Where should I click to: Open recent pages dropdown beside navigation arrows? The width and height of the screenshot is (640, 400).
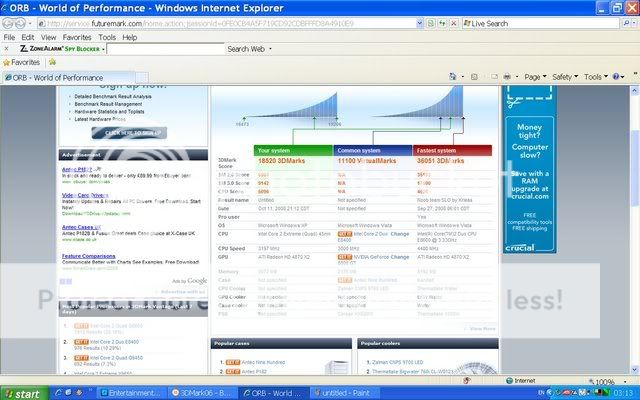(x=30, y=24)
